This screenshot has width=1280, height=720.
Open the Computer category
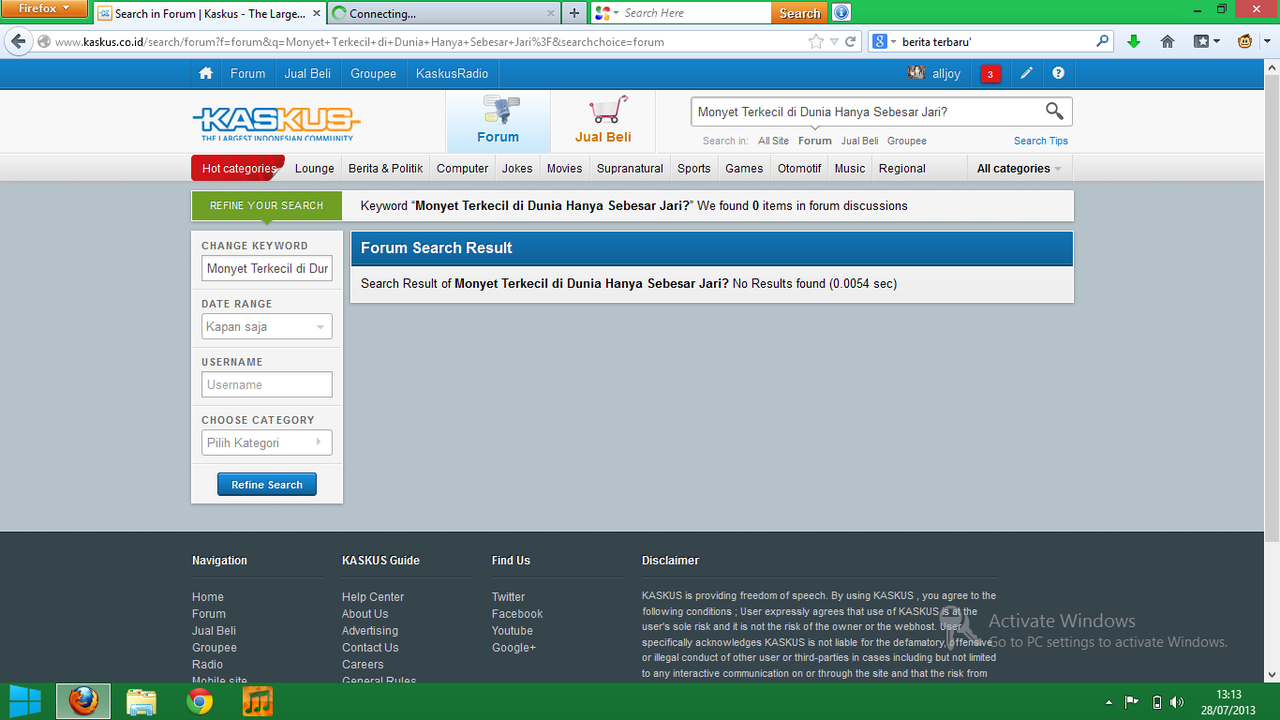tap(462, 168)
